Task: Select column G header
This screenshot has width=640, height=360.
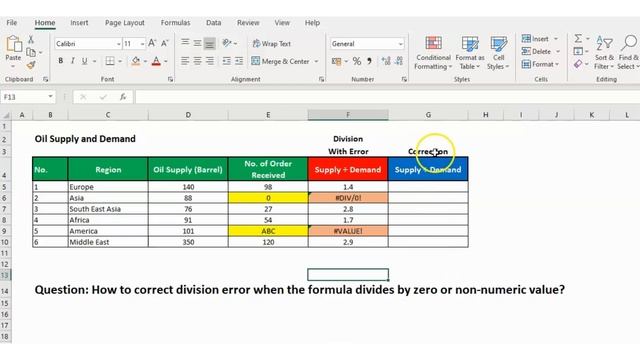Action: pos(428,115)
